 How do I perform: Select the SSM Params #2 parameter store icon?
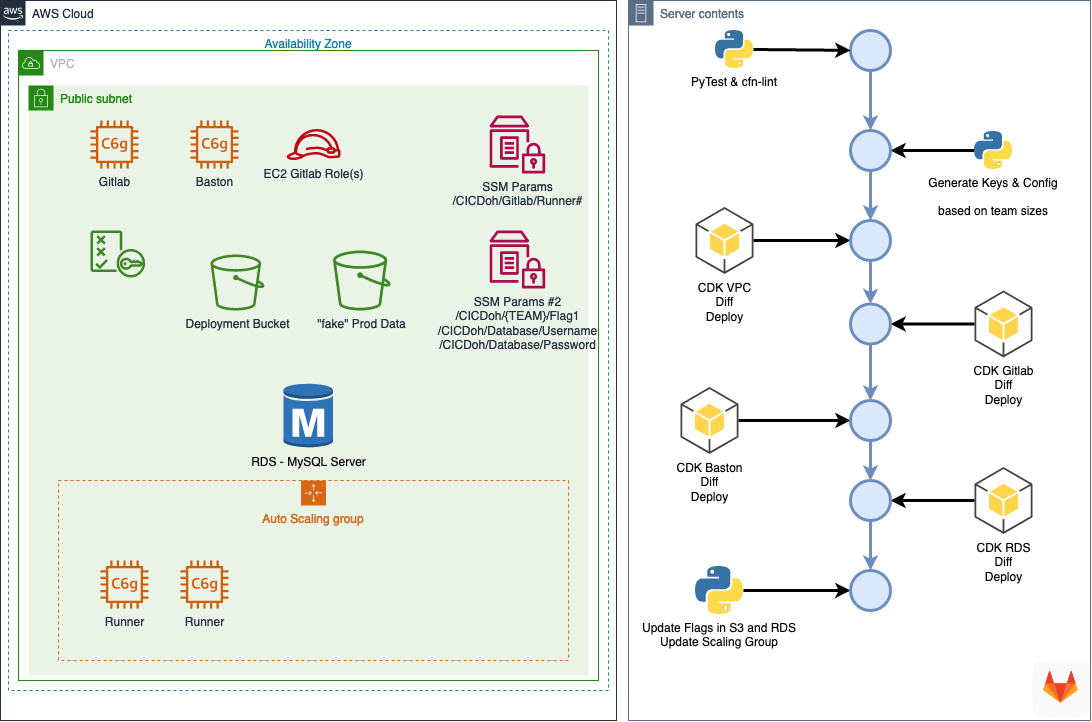coord(517,259)
